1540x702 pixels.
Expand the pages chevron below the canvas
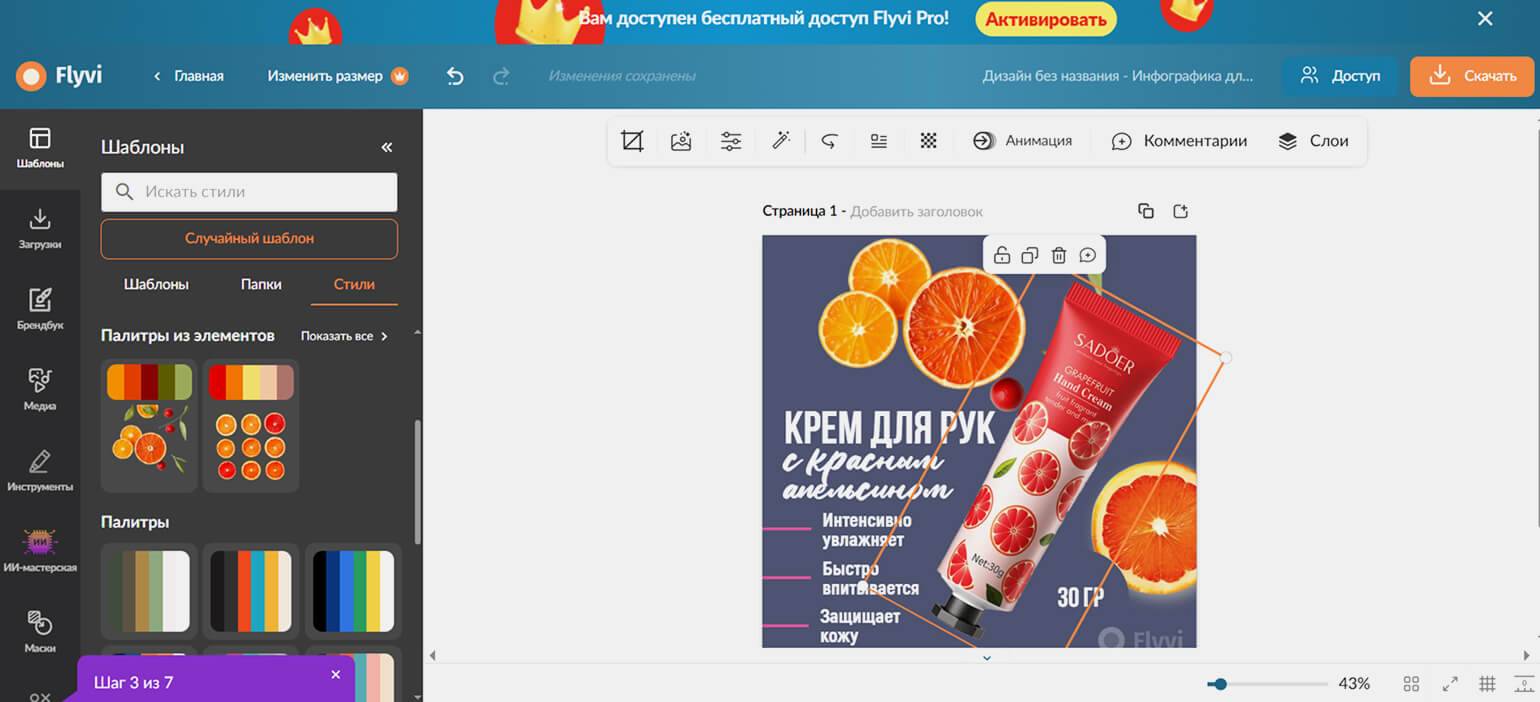(x=986, y=657)
